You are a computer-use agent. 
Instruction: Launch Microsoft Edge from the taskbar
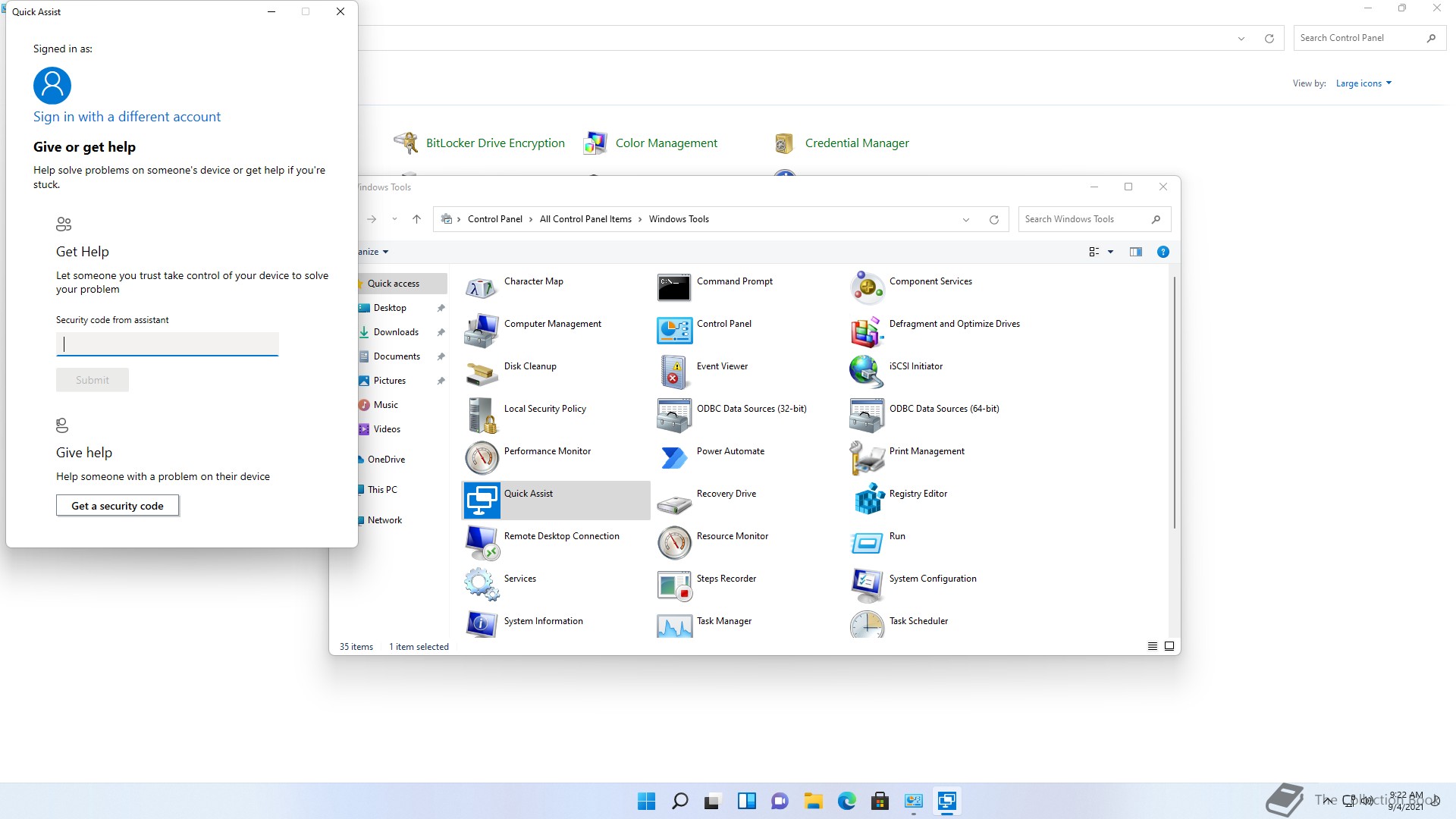coord(847,801)
